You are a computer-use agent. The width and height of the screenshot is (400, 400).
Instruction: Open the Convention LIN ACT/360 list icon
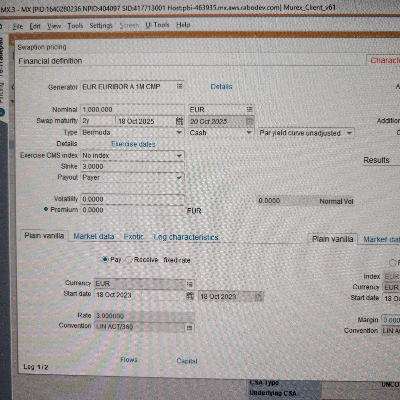pyautogui.click(x=189, y=328)
